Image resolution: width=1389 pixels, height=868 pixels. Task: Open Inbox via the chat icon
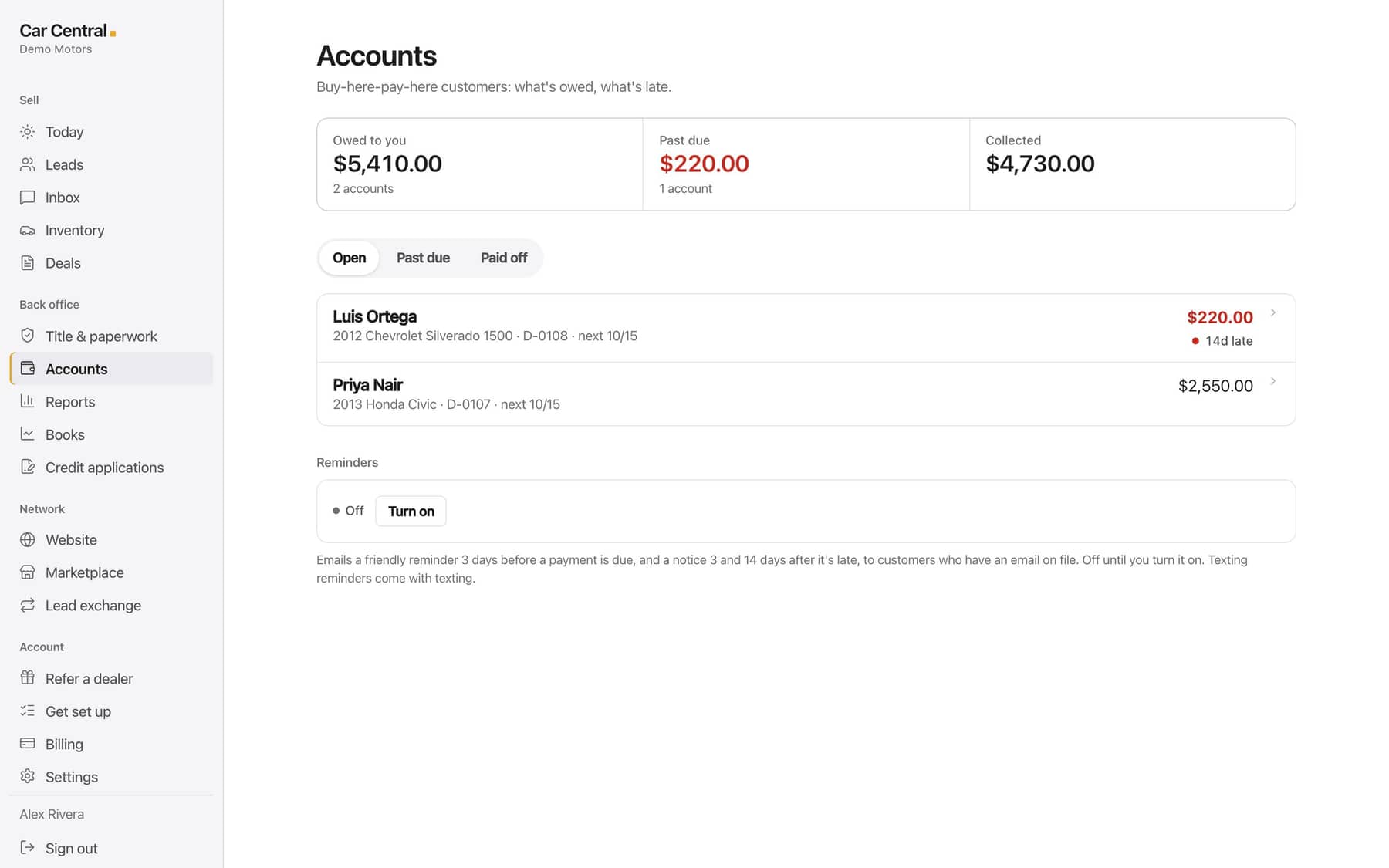27,198
